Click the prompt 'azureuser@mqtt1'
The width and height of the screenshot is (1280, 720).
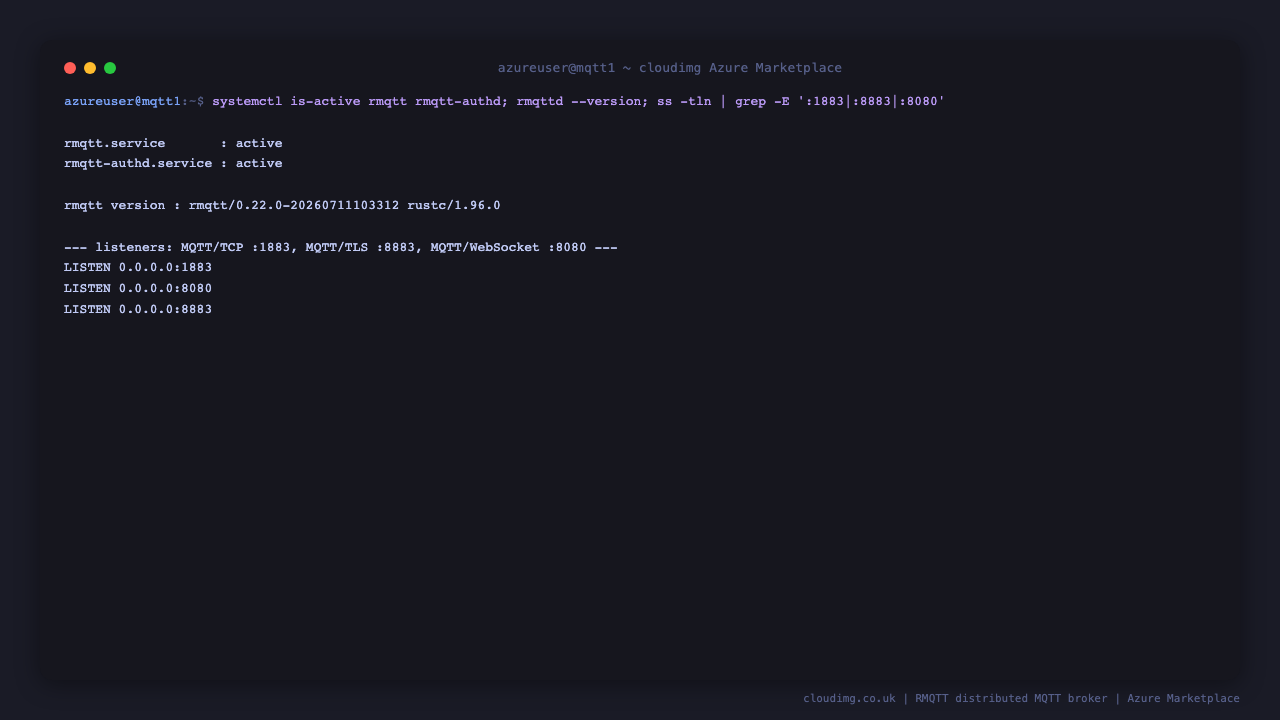pos(122,101)
